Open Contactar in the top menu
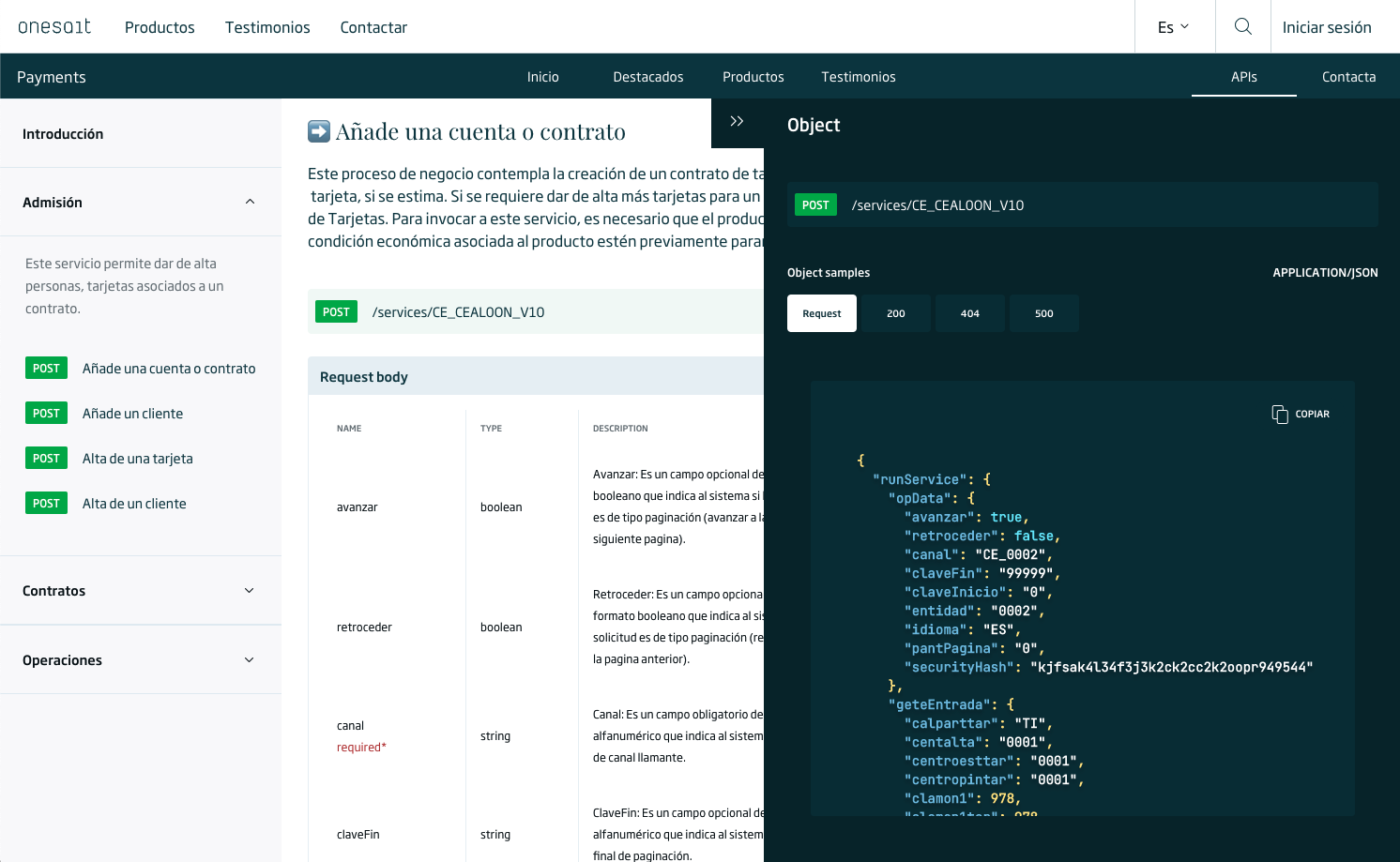 (373, 27)
